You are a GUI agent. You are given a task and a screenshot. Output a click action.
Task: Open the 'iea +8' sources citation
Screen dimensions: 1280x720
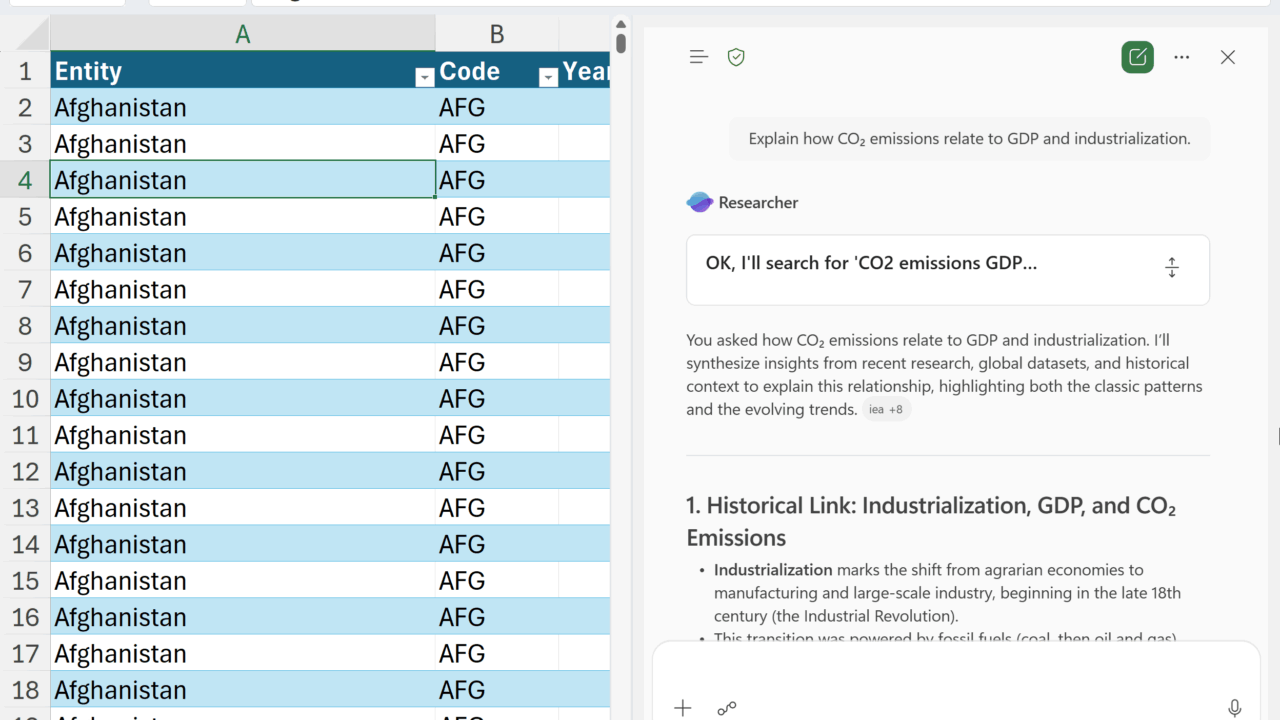[x=886, y=409]
